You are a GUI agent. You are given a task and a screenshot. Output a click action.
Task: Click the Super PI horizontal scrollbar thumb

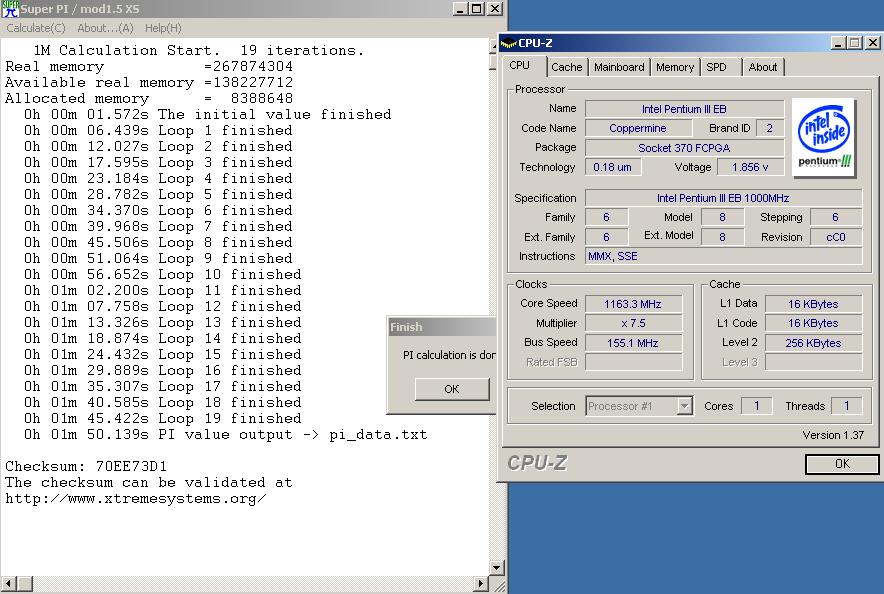(x=24, y=583)
